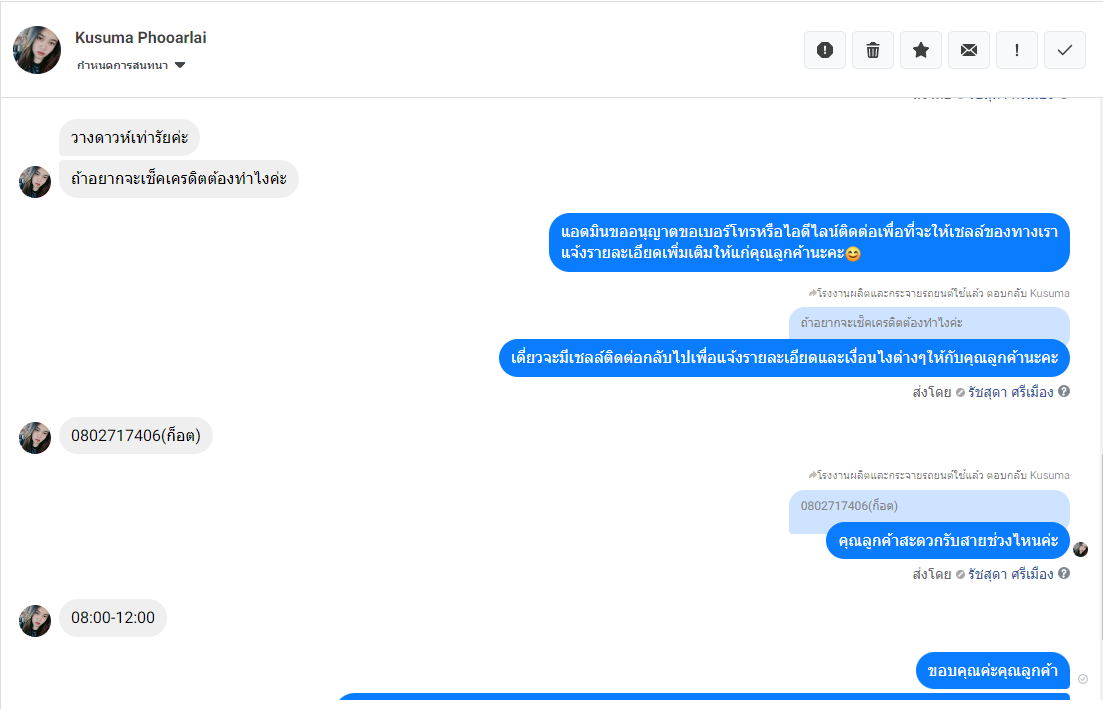Click help icon under the call-time reply
Screen dimensions: 1103x709
[1064, 573]
